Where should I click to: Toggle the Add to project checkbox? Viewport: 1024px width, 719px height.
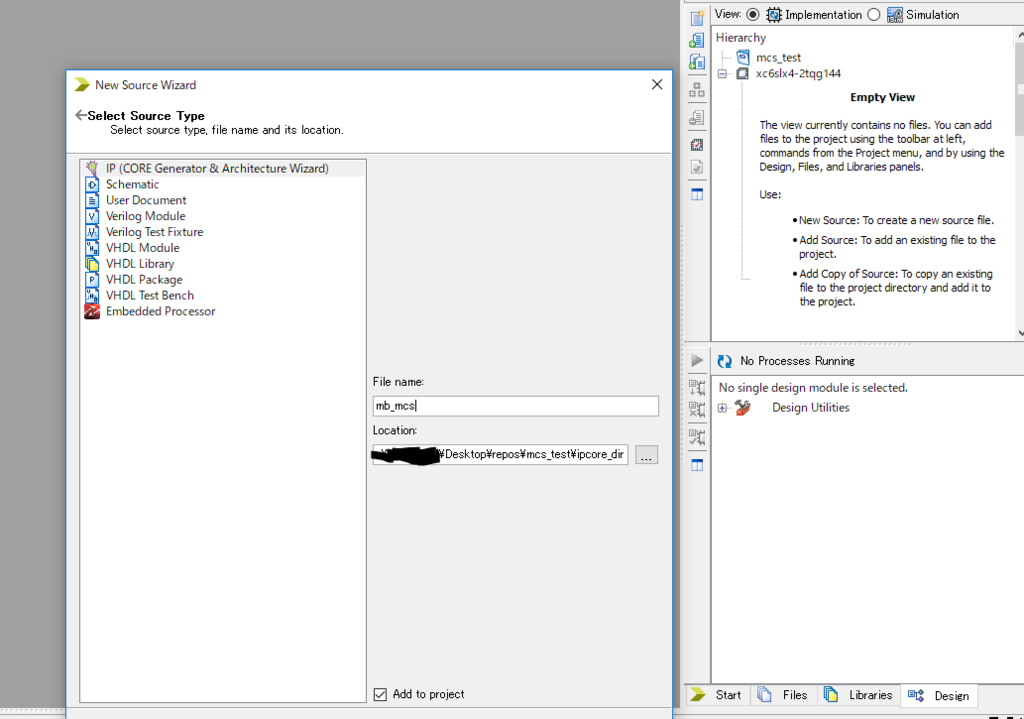[380, 694]
